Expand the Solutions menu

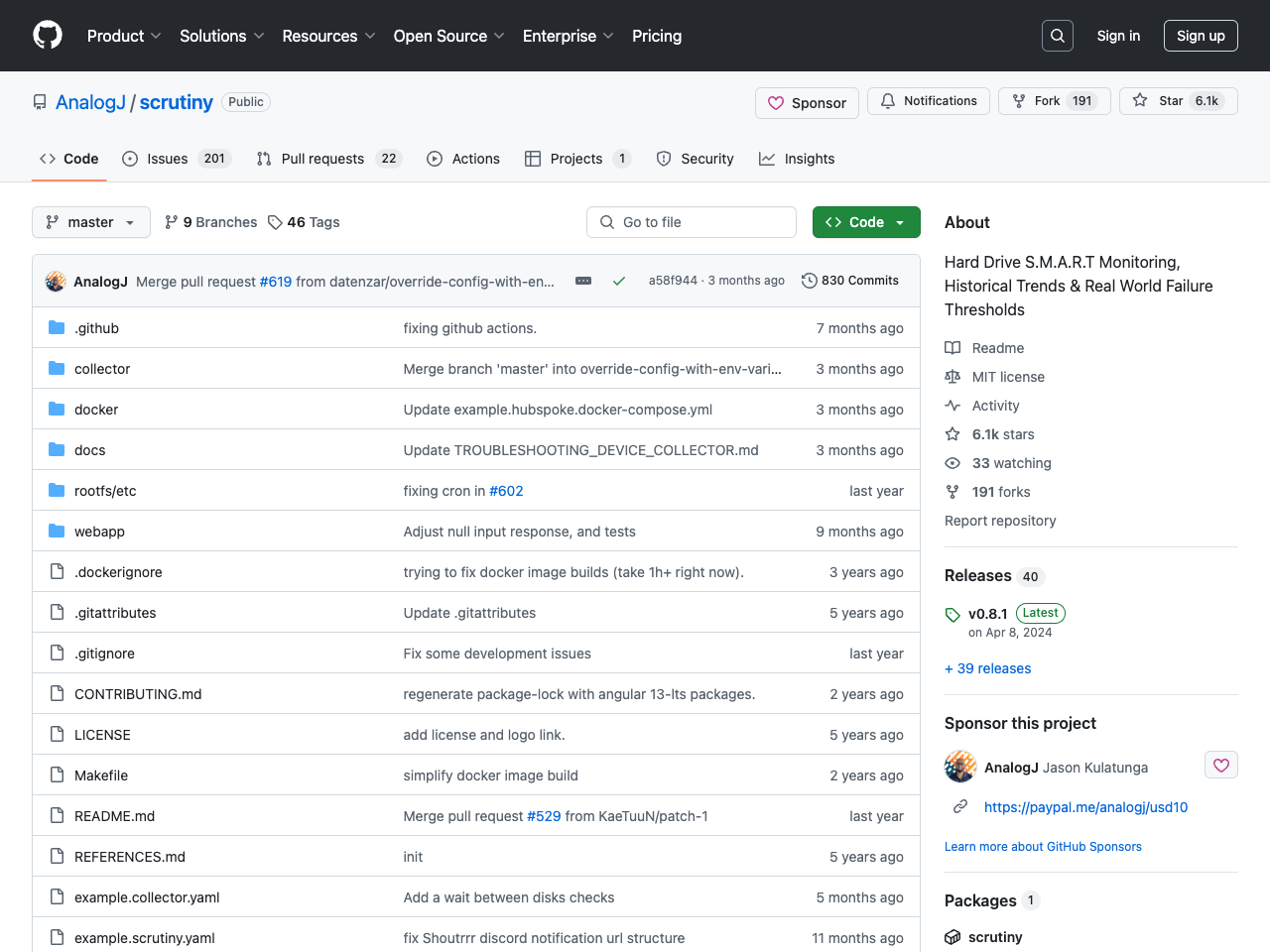pos(222,36)
